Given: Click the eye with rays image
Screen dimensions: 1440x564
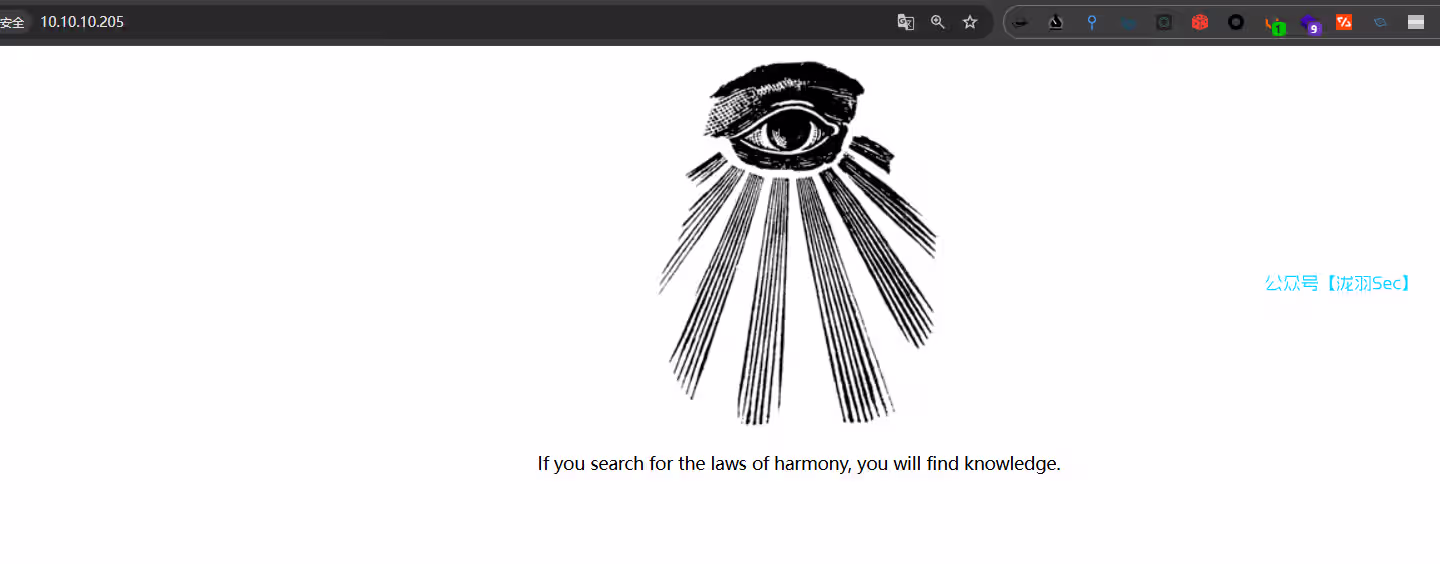Looking at the screenshot, I should coord(799,242).
